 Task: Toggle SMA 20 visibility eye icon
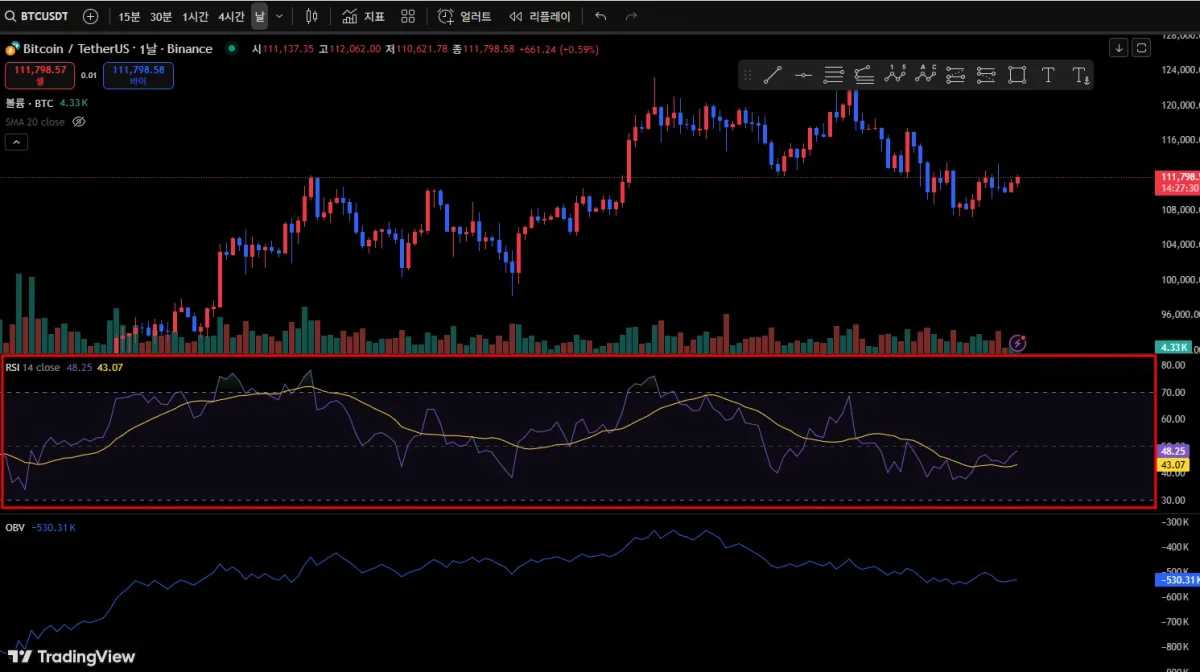(x=79, y=122)
